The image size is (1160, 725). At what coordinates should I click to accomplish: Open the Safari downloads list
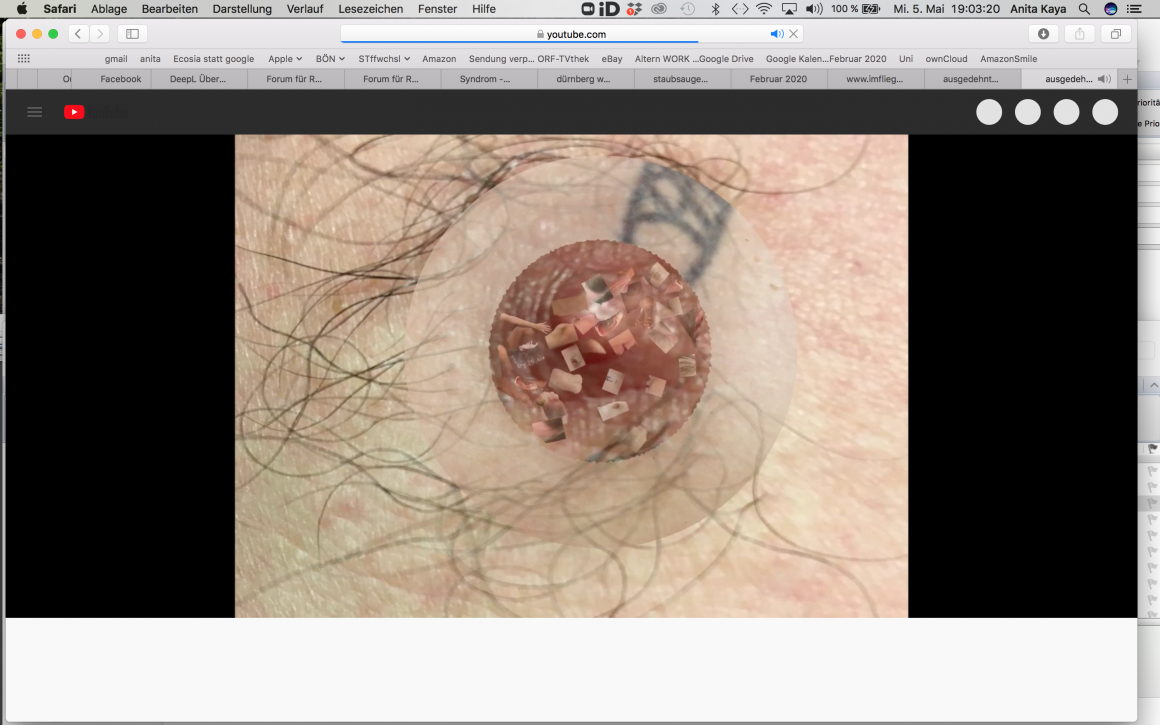pos(1043,34)
